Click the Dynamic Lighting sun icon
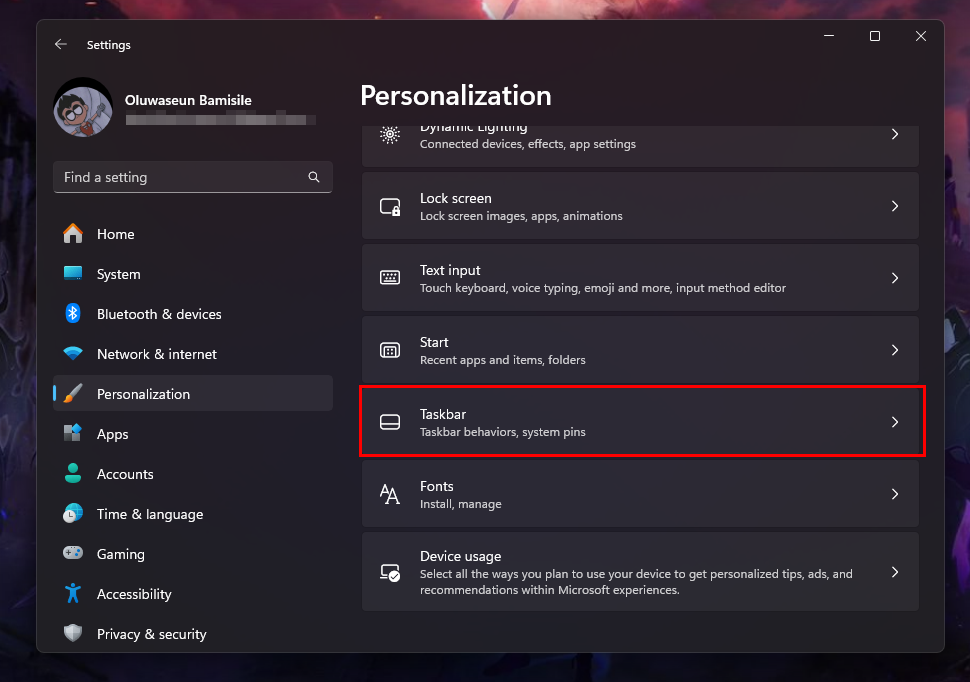970x682 pixels. (390, 134)
